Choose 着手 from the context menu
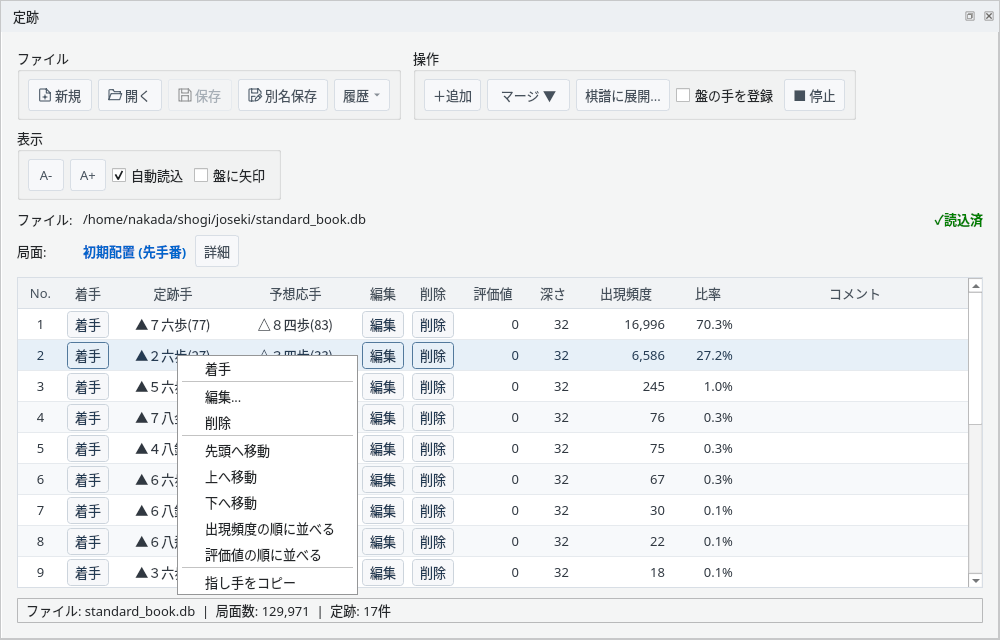 pos(267,369)
